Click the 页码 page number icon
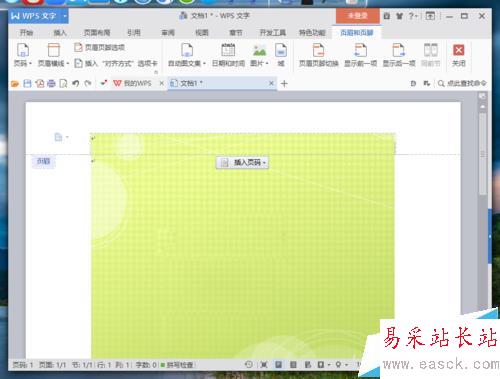The height and width of the screenshot is (379, 500). click(23, 50)
